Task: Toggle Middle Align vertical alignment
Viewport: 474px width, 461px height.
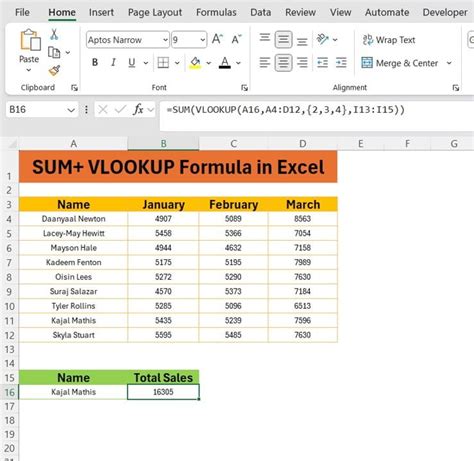Action: pyautogui.click(x=284, y=40)
